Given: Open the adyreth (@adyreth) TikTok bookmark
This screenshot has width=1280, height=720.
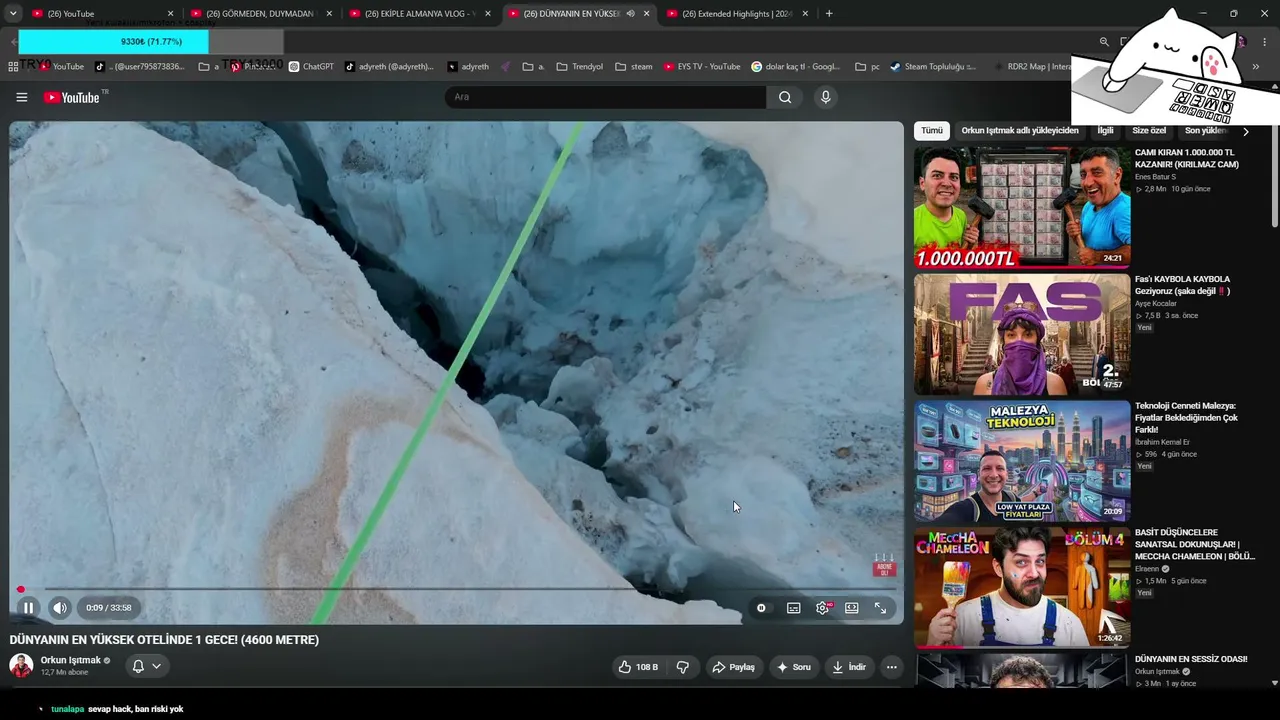Looking at the screenshot, I should click(389, 67).
